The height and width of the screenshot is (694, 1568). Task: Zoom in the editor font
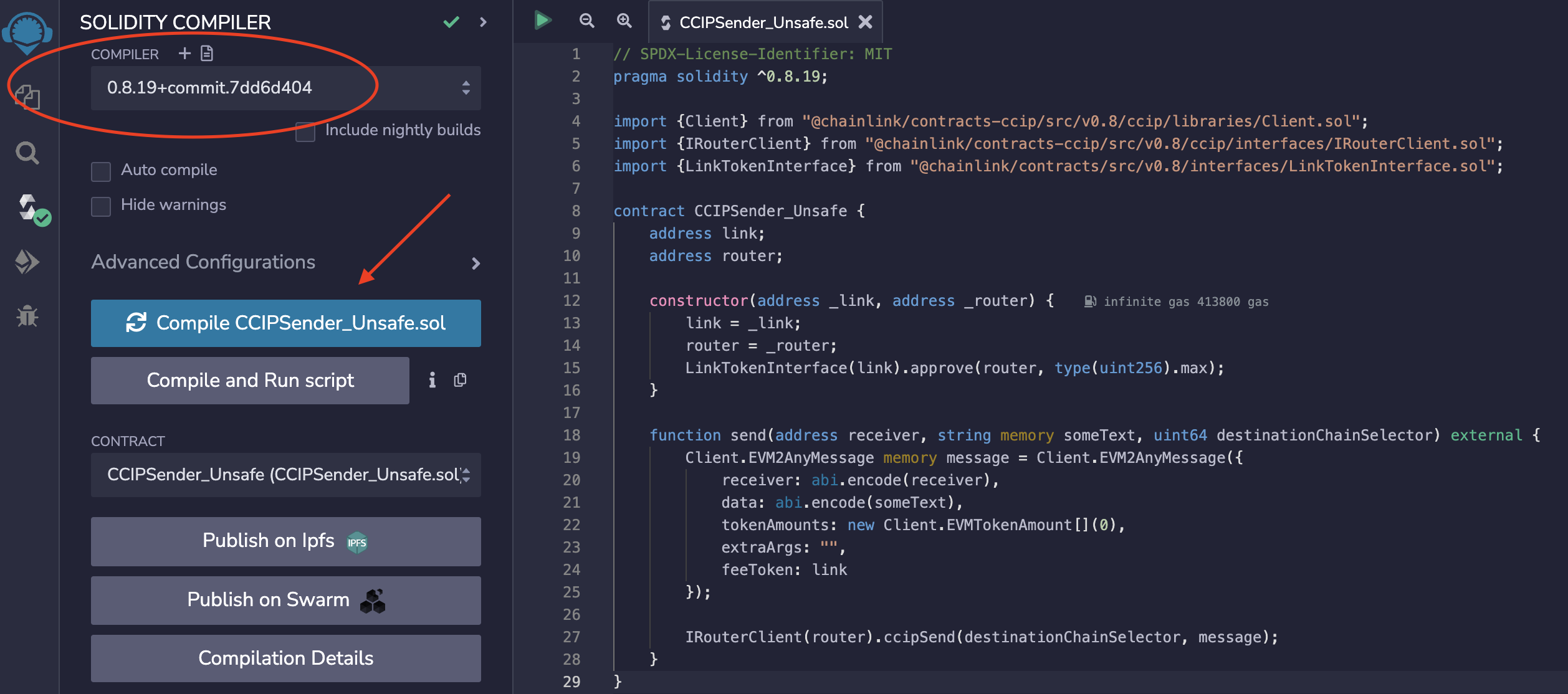pyautogui.click(x=624, y=21)
